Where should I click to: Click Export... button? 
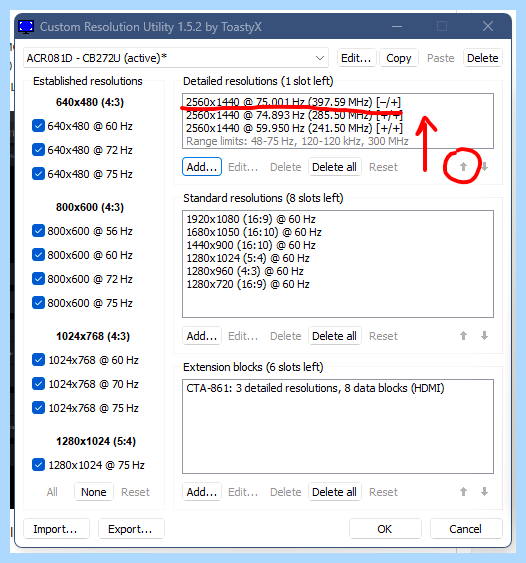pos(131,529)
